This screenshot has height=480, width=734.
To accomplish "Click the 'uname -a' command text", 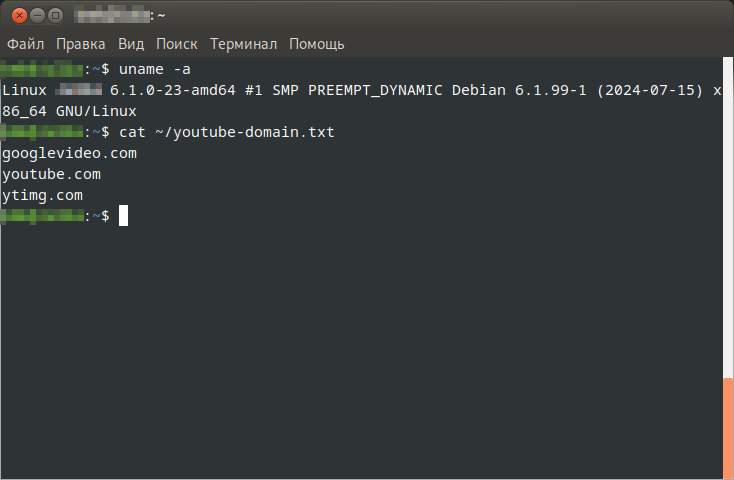I will pyautogui.click(x=152, y=69).
